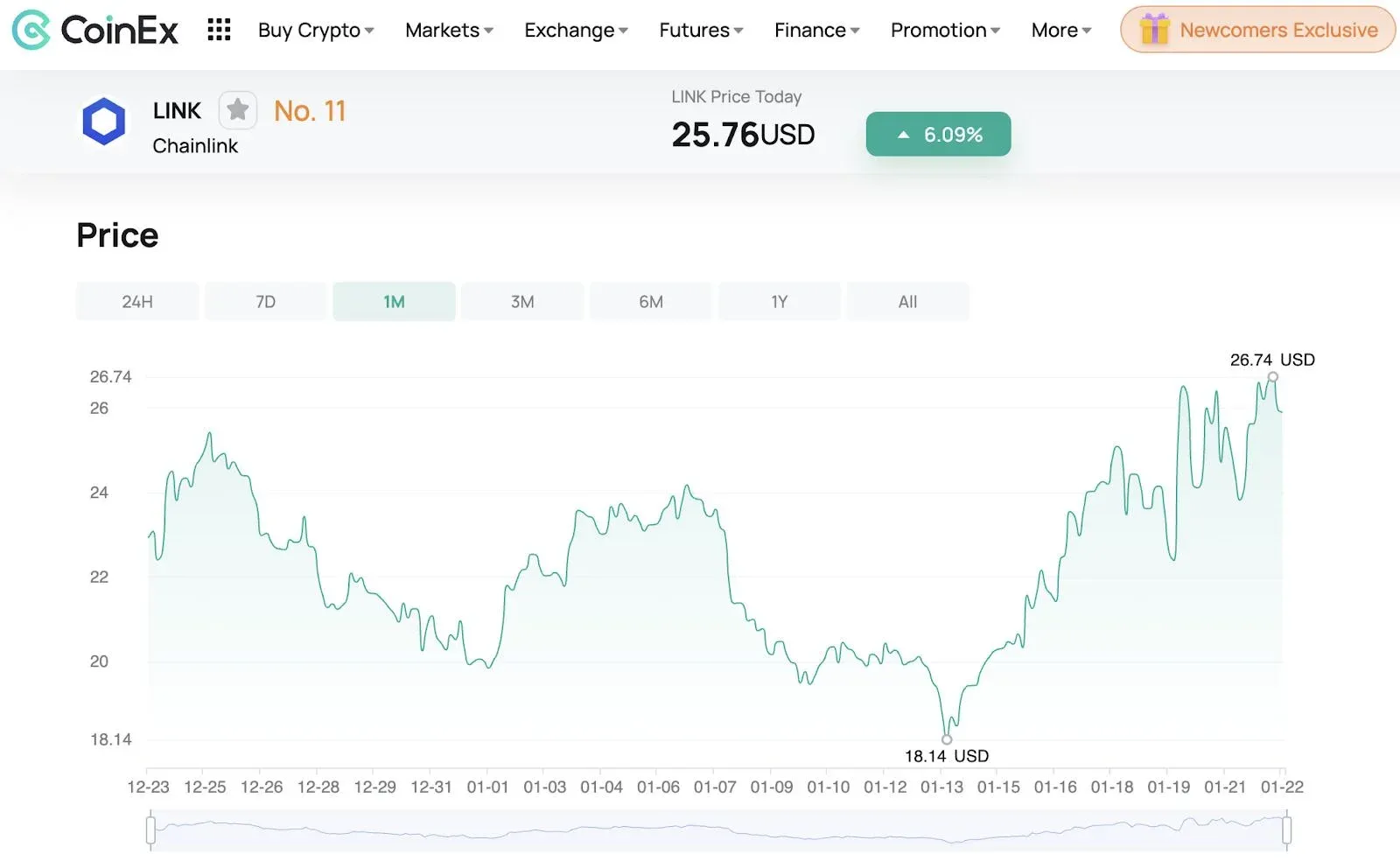The width and height of the screenshot is (1400, 868).
Task: Switch chart view to 24H timeframe
Action: (x=136, y=301)
